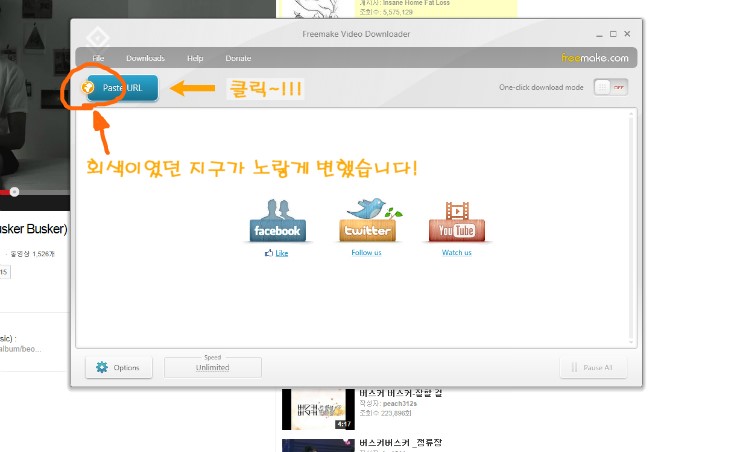Click the Facebook logo icon

278,221
